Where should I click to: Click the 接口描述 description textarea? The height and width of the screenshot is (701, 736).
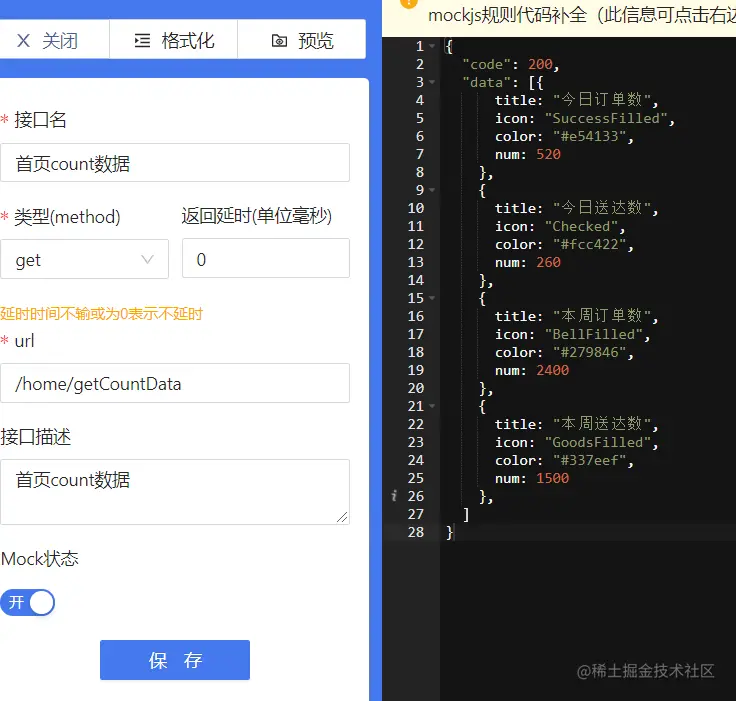coord(175,492)
